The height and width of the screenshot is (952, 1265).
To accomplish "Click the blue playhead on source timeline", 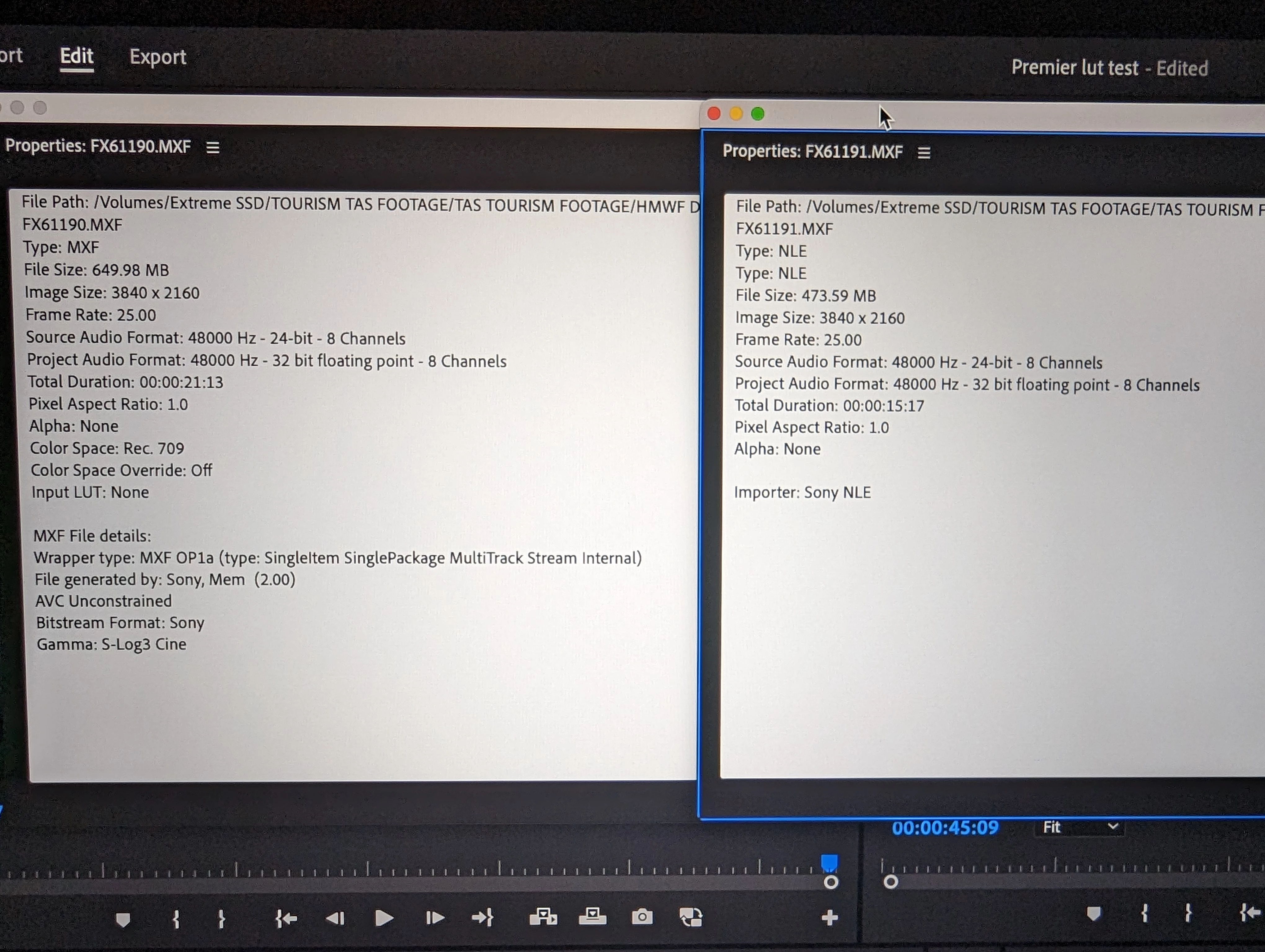I will click(829, 862).
